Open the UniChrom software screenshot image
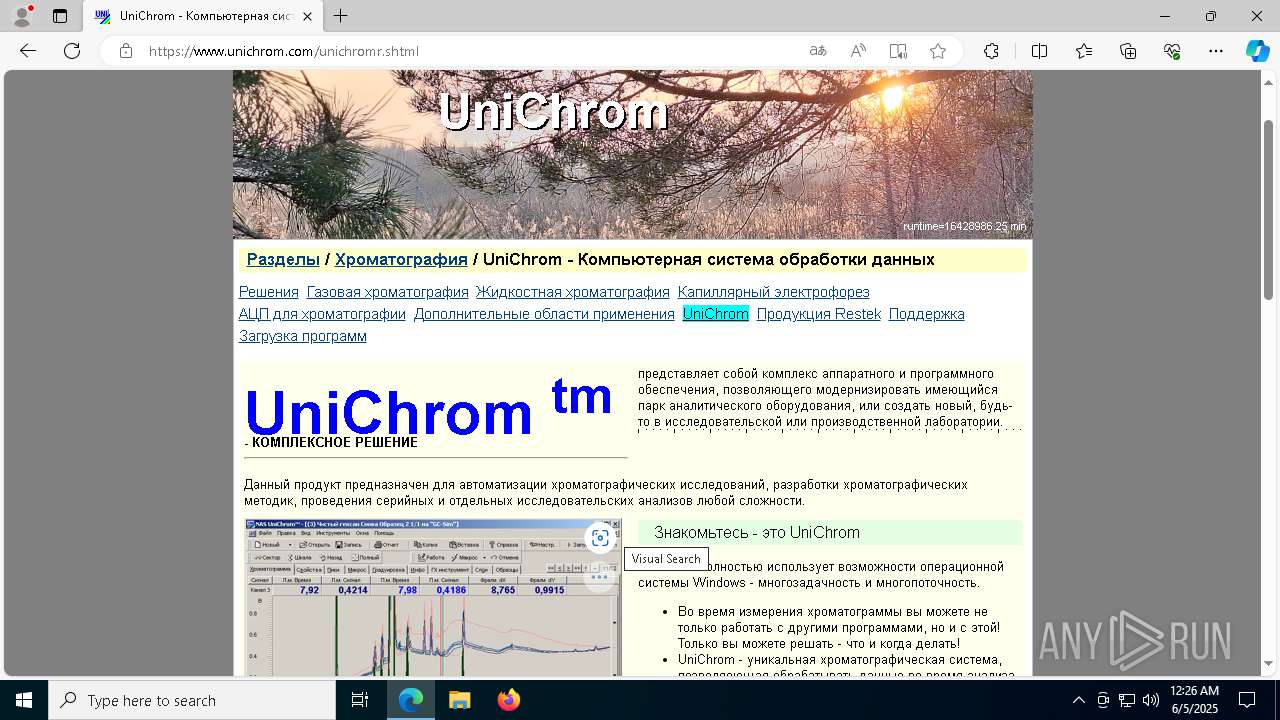The image size is (1280, 720). click(x=433, y=598)
